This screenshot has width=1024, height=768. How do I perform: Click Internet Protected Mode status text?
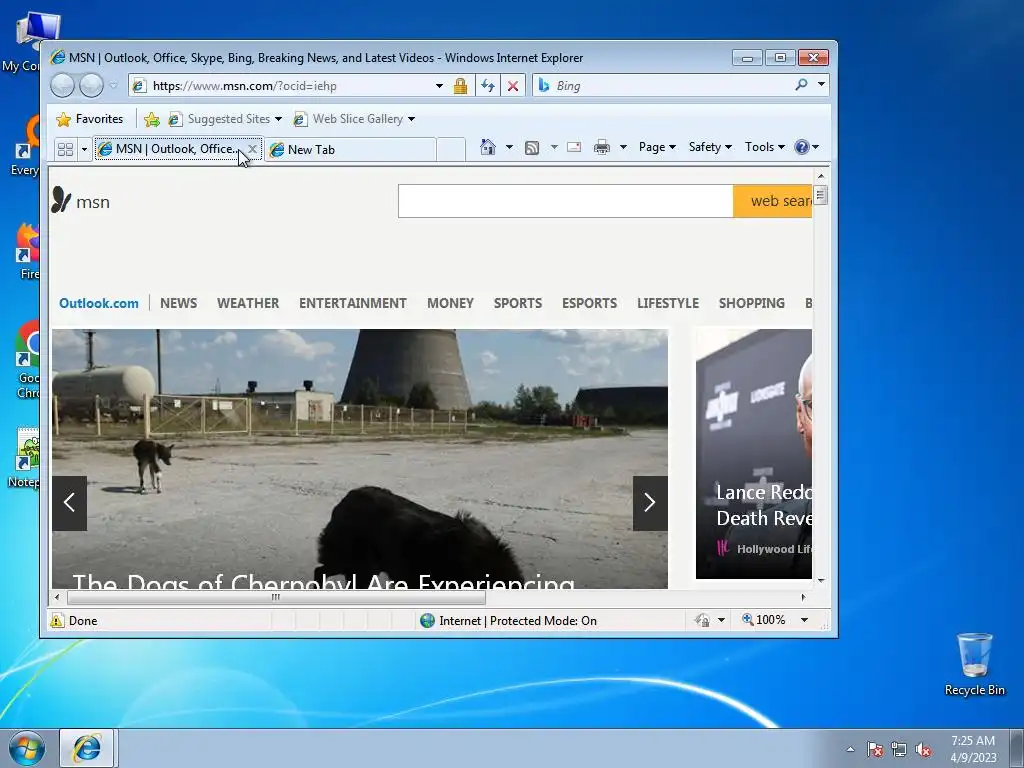[518, 620]
